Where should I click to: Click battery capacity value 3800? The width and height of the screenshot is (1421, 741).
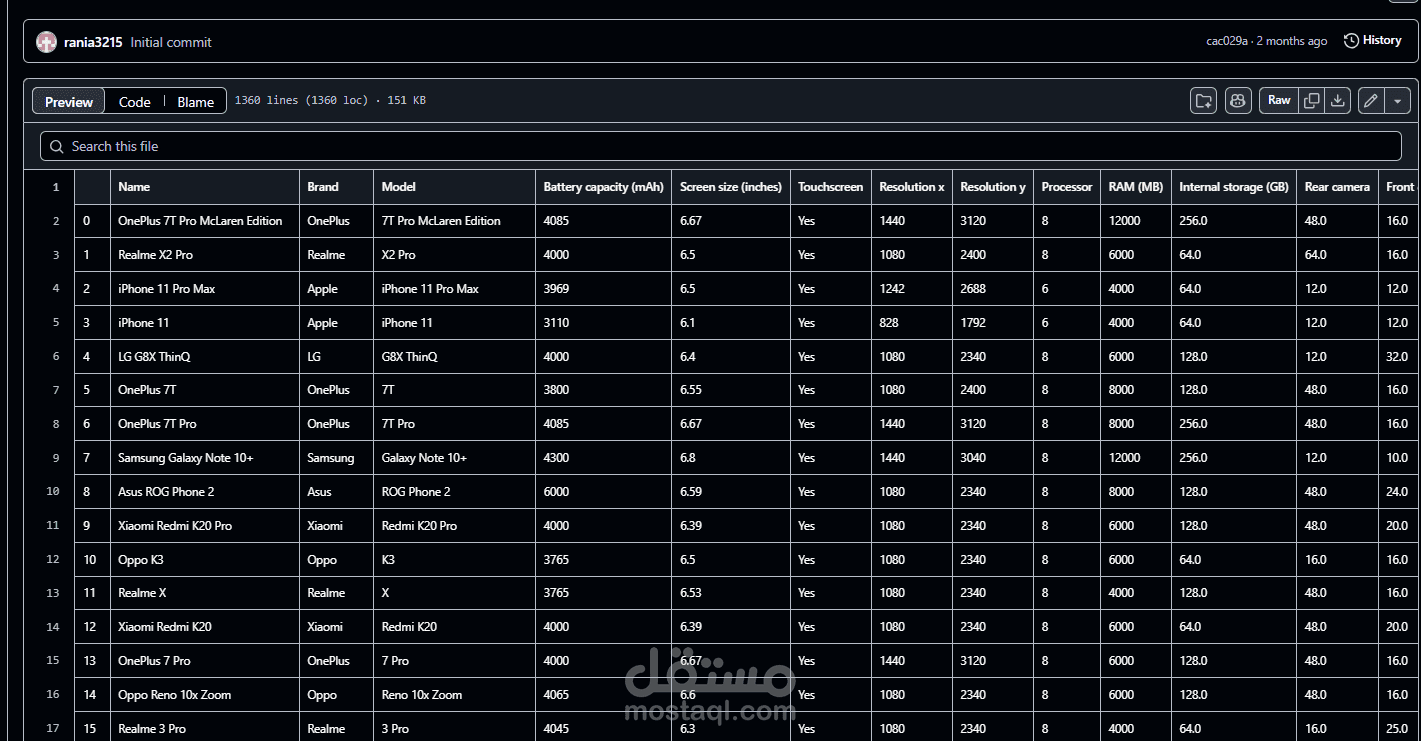click(556, 390)
